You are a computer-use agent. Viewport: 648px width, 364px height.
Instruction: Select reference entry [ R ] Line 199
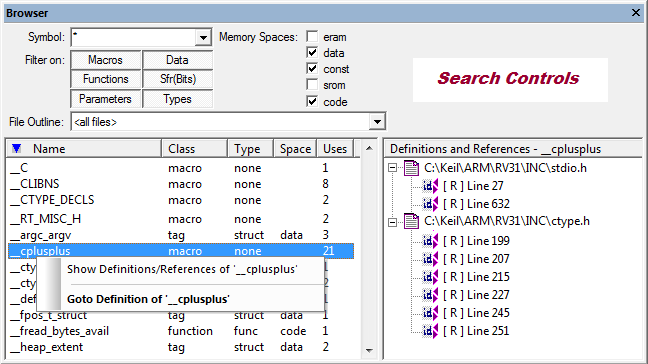click(476, 240)
